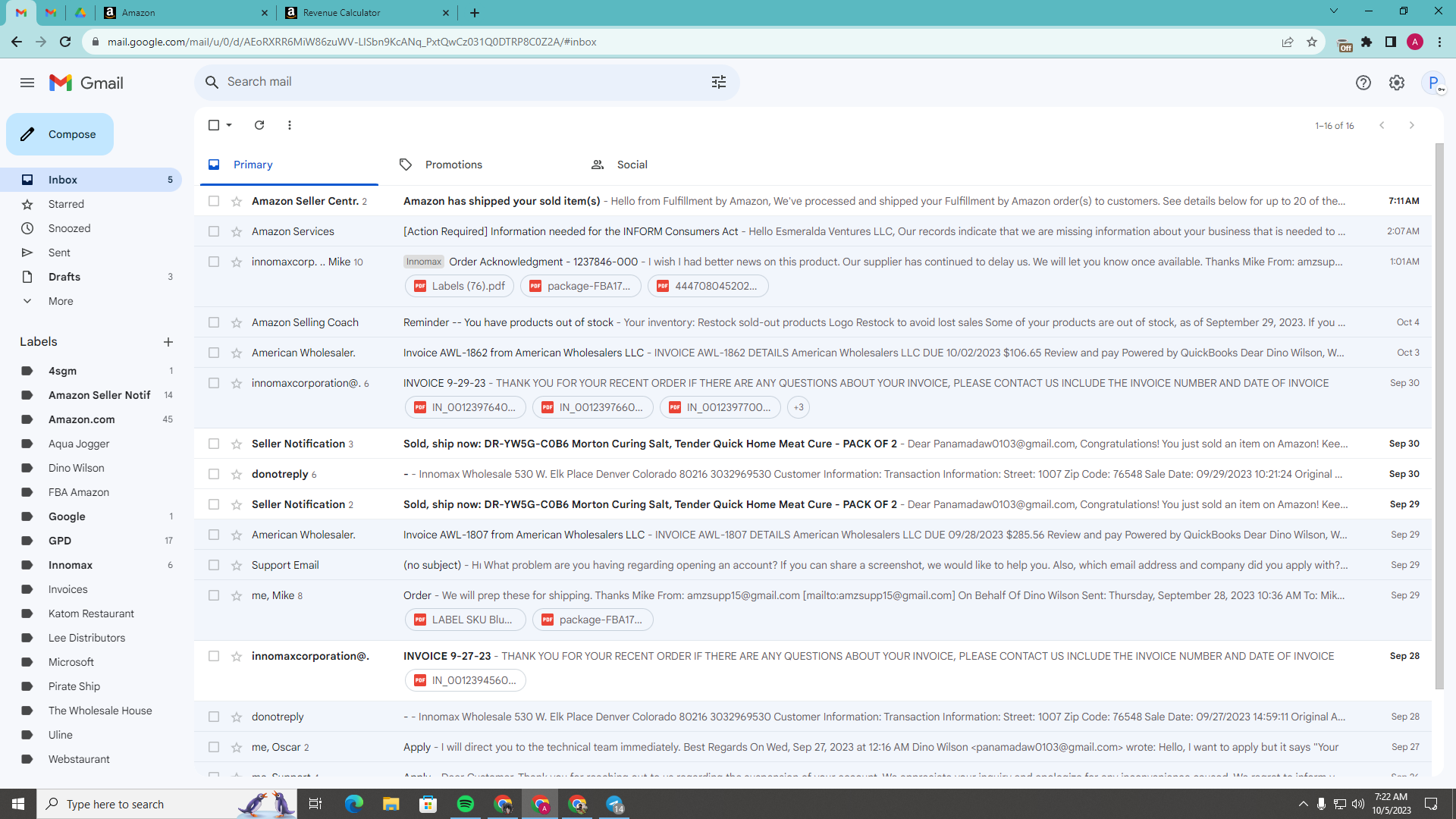The height and width of the screenshot is (819, 1456).
Task: Tick checkbox for Amazon Services email
Action: [214, 231]
